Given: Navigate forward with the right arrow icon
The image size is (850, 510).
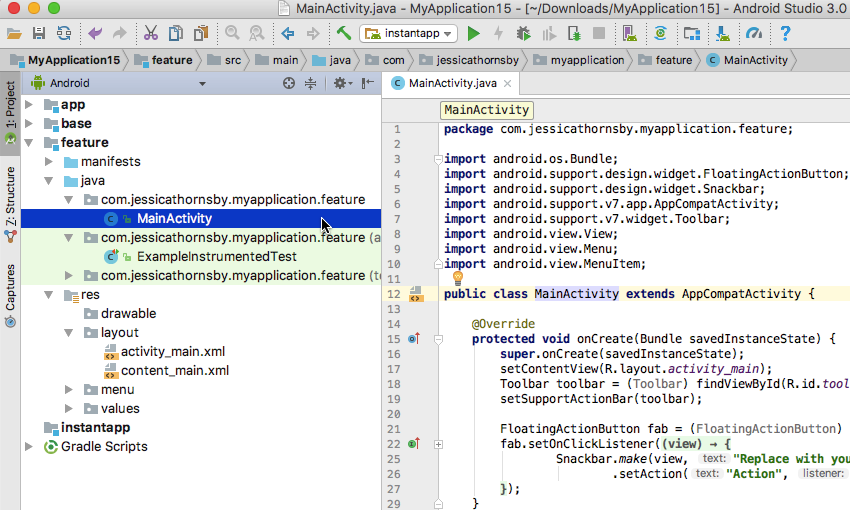Looking at the screenshot, I should pos(313,34).
